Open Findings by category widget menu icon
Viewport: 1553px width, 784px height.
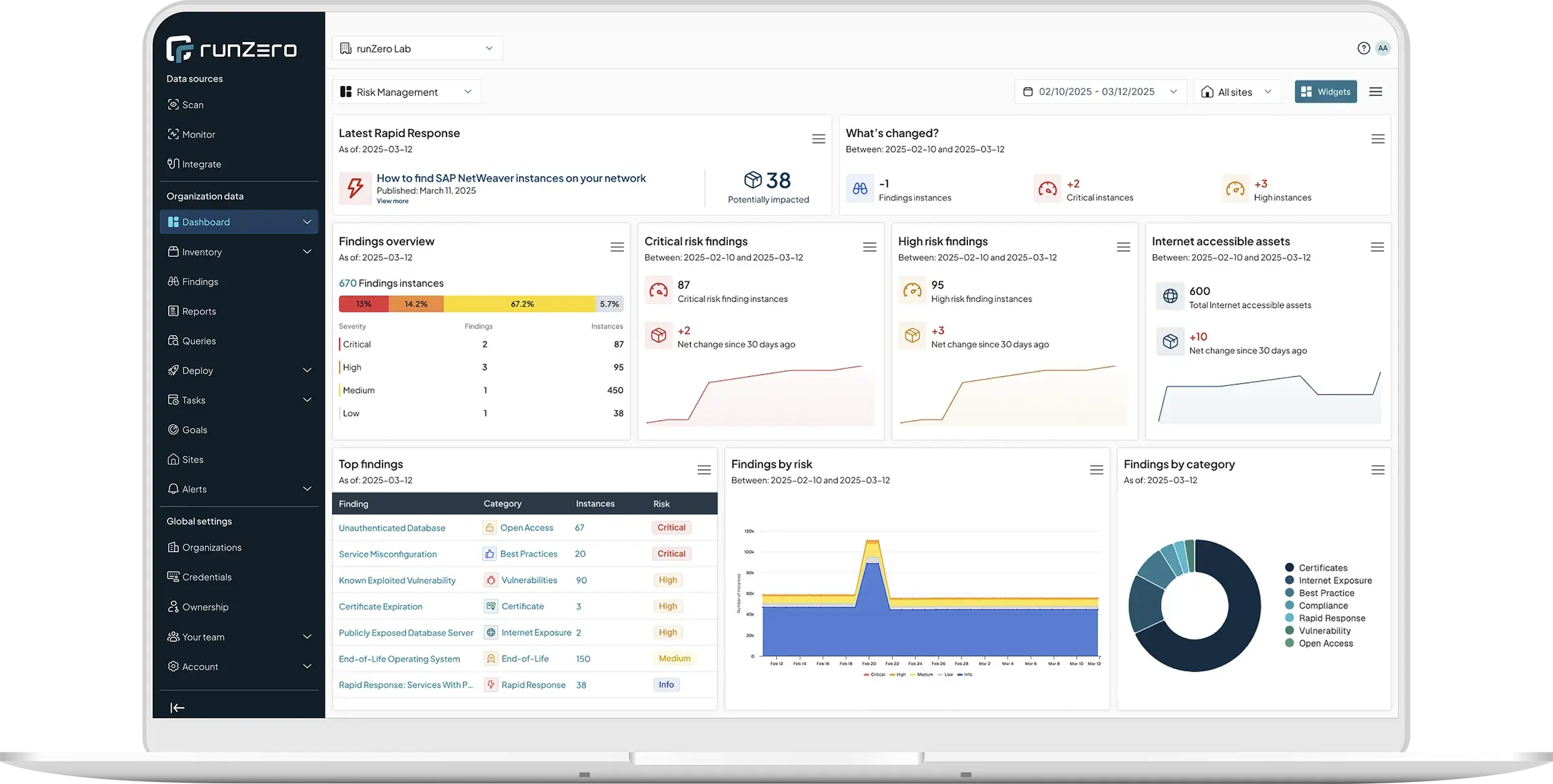point(1378,470)
